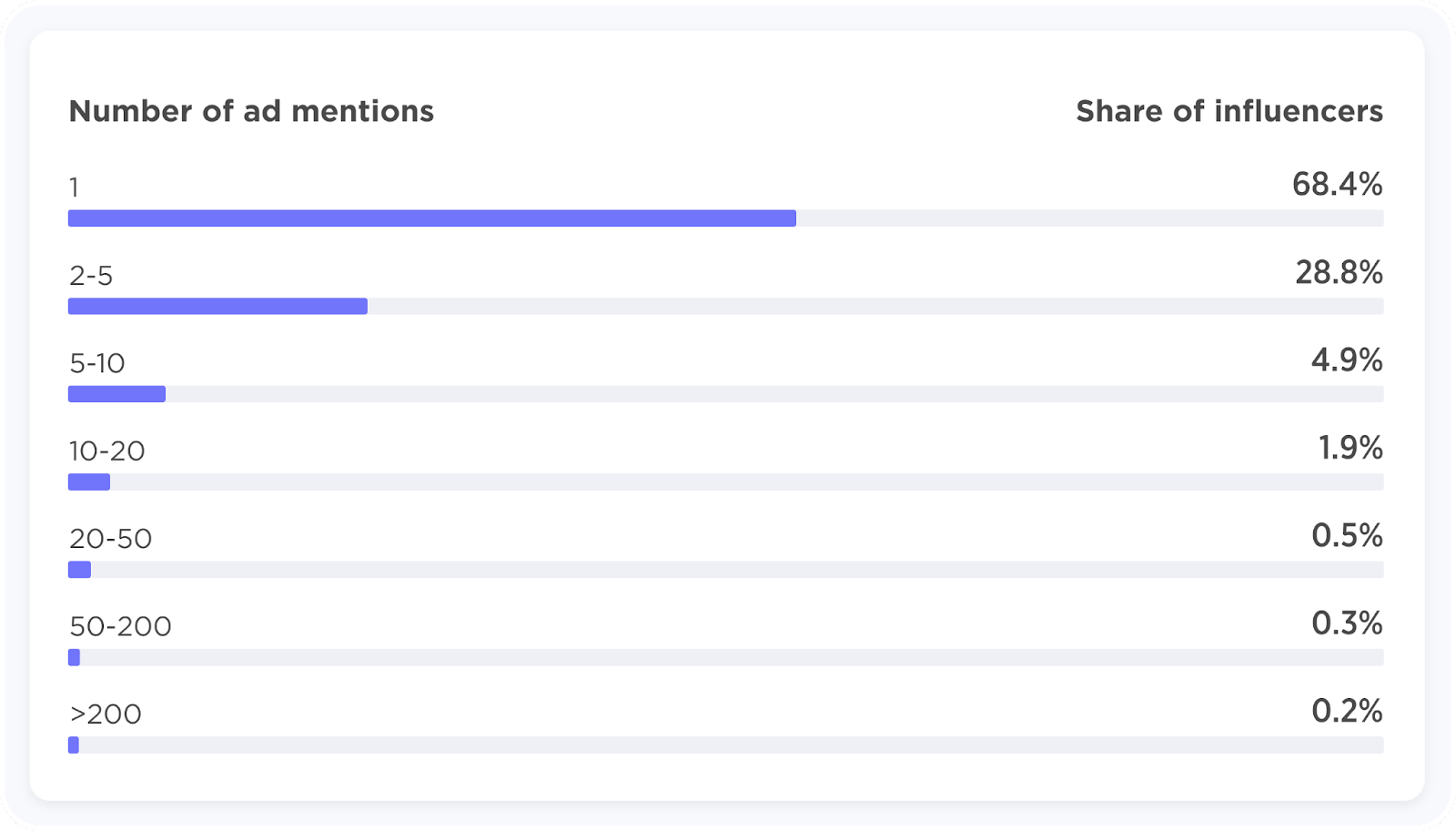Click the 0.2% share value
1456x831 pixels.
(x=1347, y=711)
